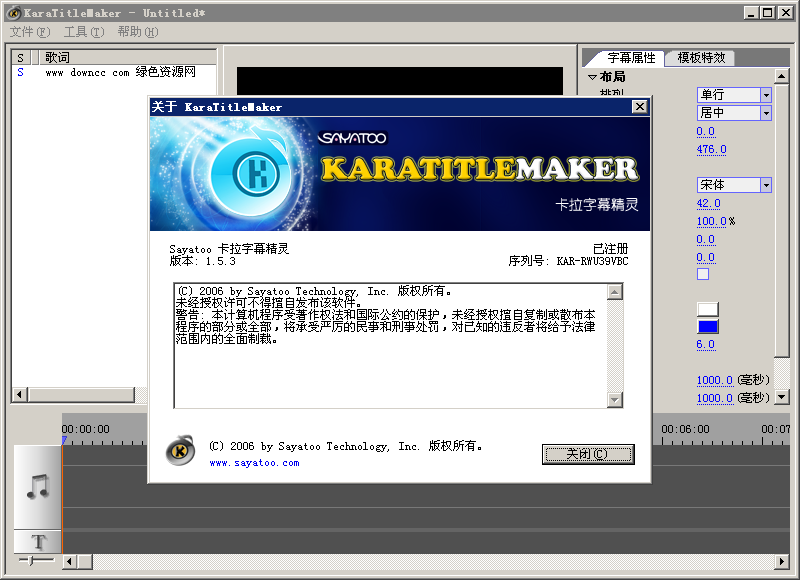Toggle the empty checkbox in the properties panel
This screenshot has width=800, height=580.
[703, 274]
